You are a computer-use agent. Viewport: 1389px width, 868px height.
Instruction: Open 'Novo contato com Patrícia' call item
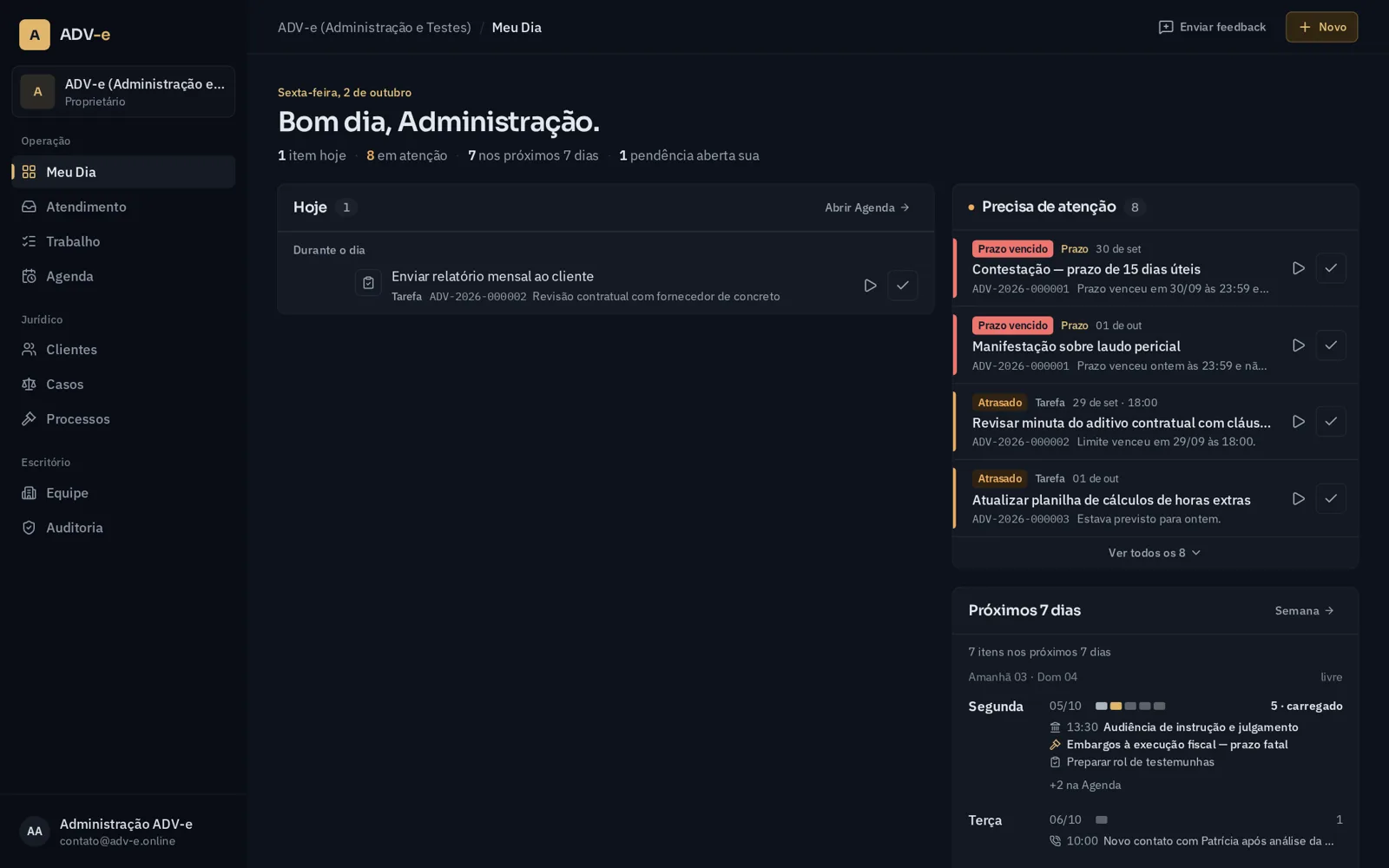tap(1196, 841)
